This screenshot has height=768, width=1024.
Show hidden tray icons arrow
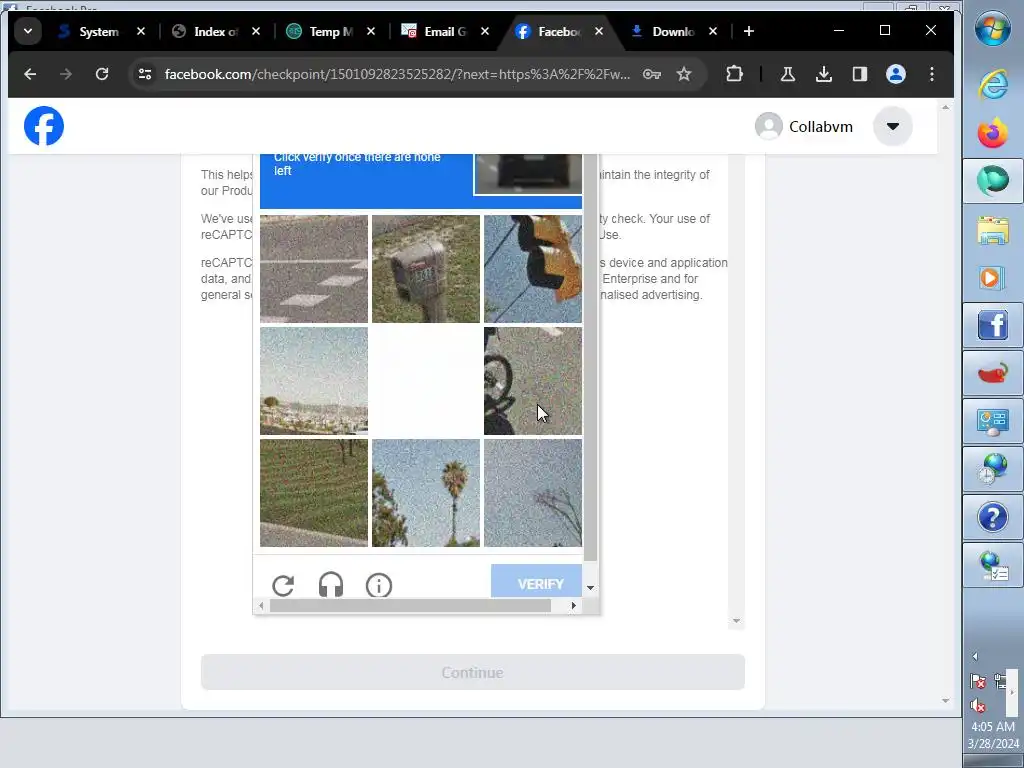975,656
